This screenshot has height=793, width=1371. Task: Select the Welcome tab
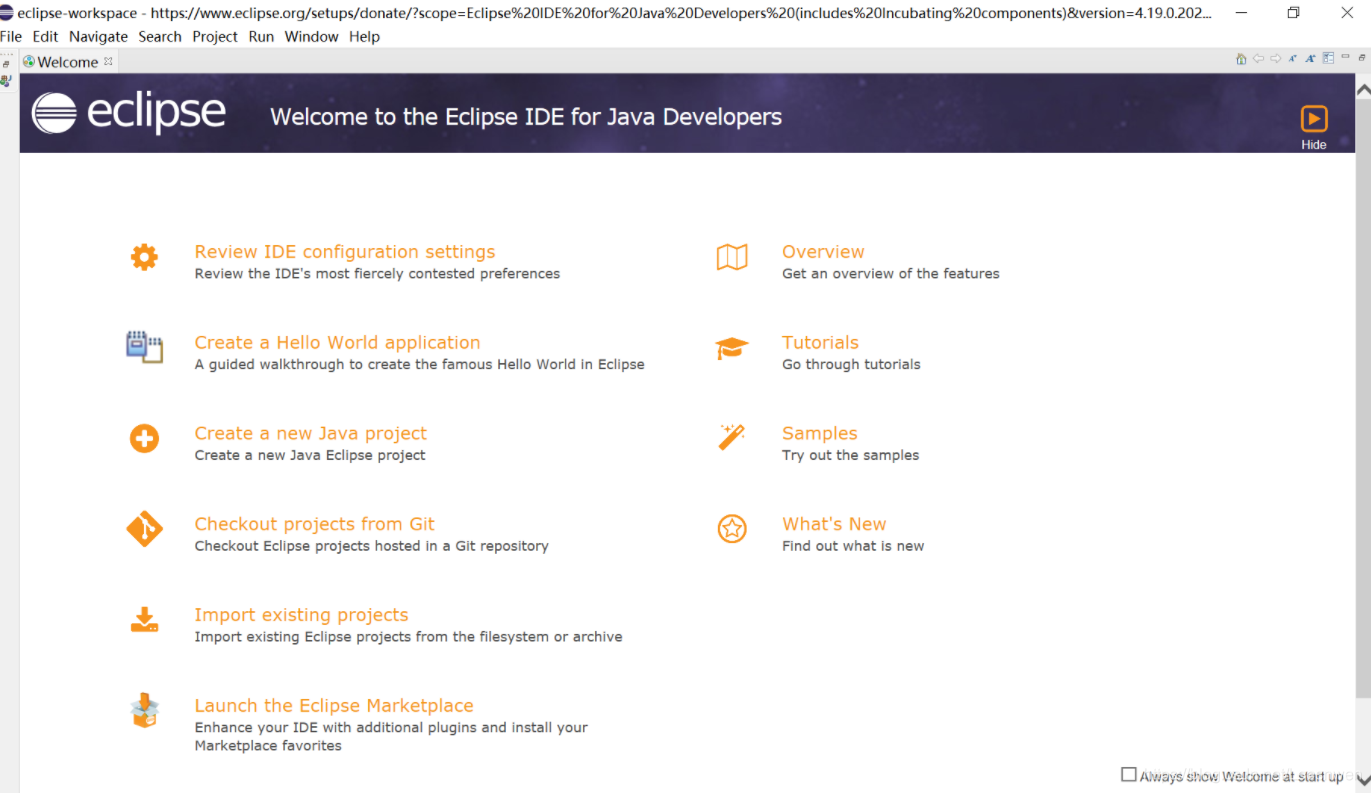[x=68, y=61]
